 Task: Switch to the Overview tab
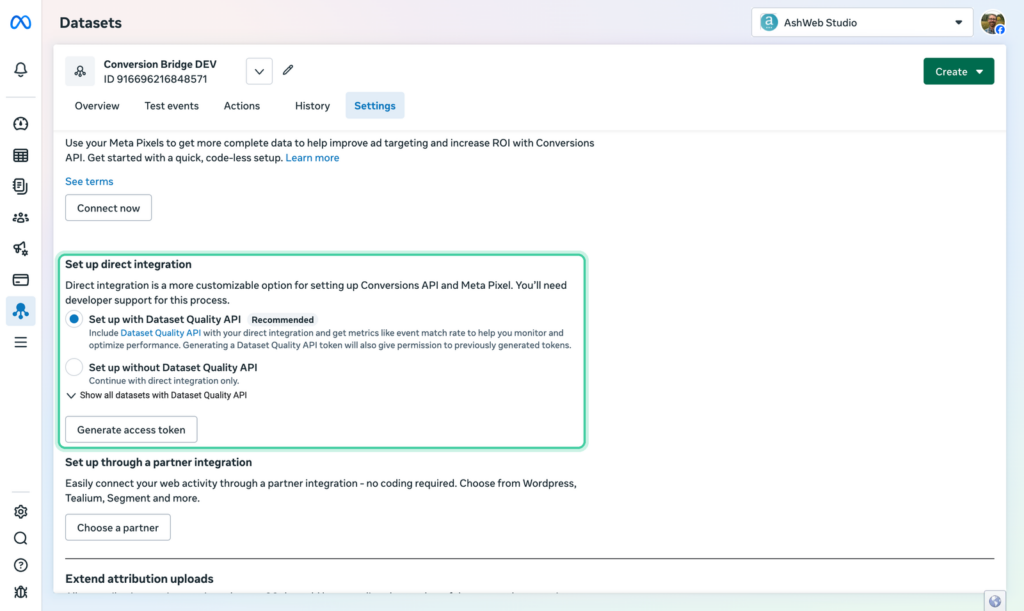click(97, 106)
